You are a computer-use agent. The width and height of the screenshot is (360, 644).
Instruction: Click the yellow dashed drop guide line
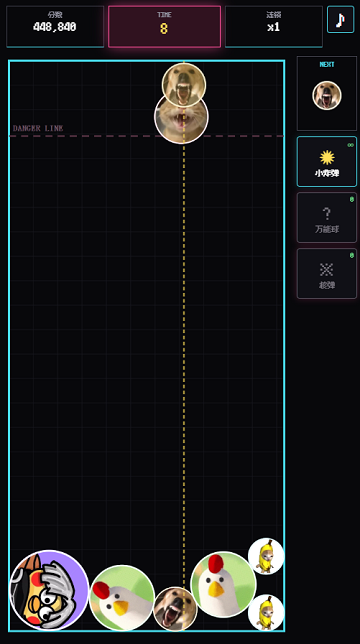[x=184, y=349]
